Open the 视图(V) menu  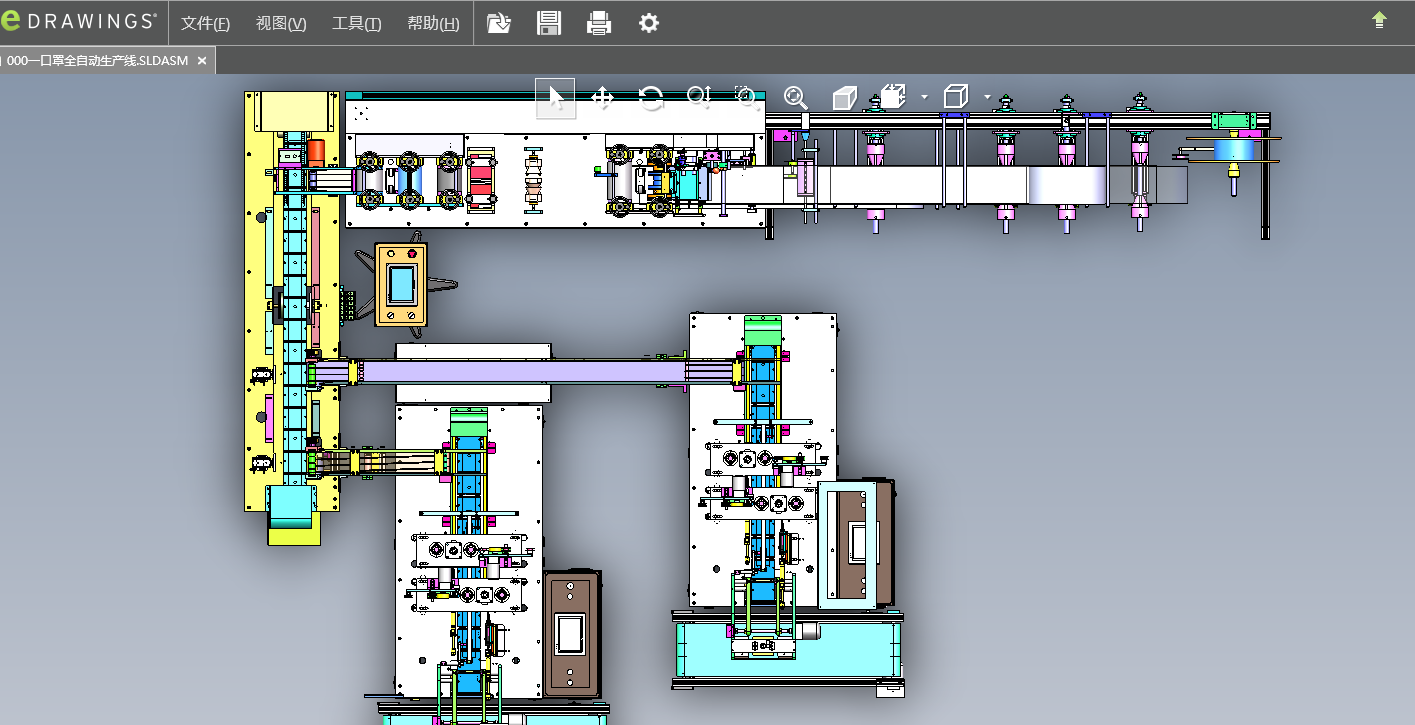click(281, 23)
